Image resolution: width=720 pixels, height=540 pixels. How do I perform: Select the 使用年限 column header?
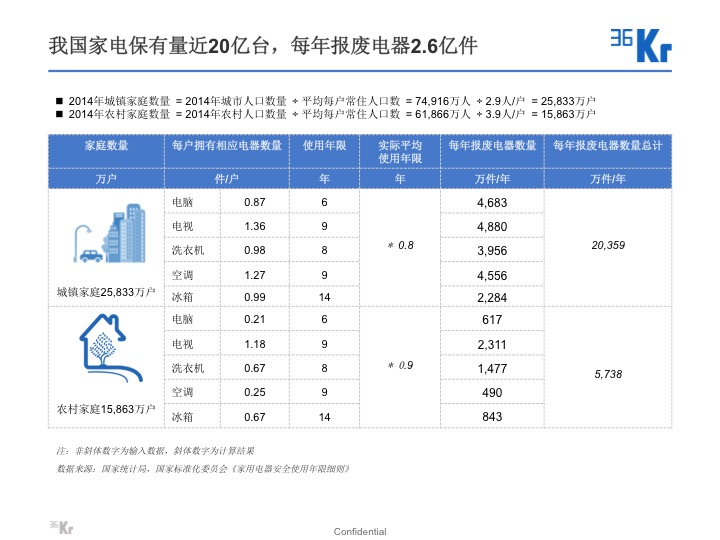pos(324,145)
